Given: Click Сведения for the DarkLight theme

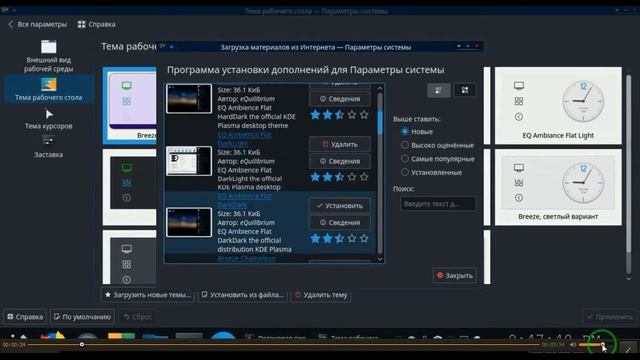Looking at the screenshot, I should 340,161.
